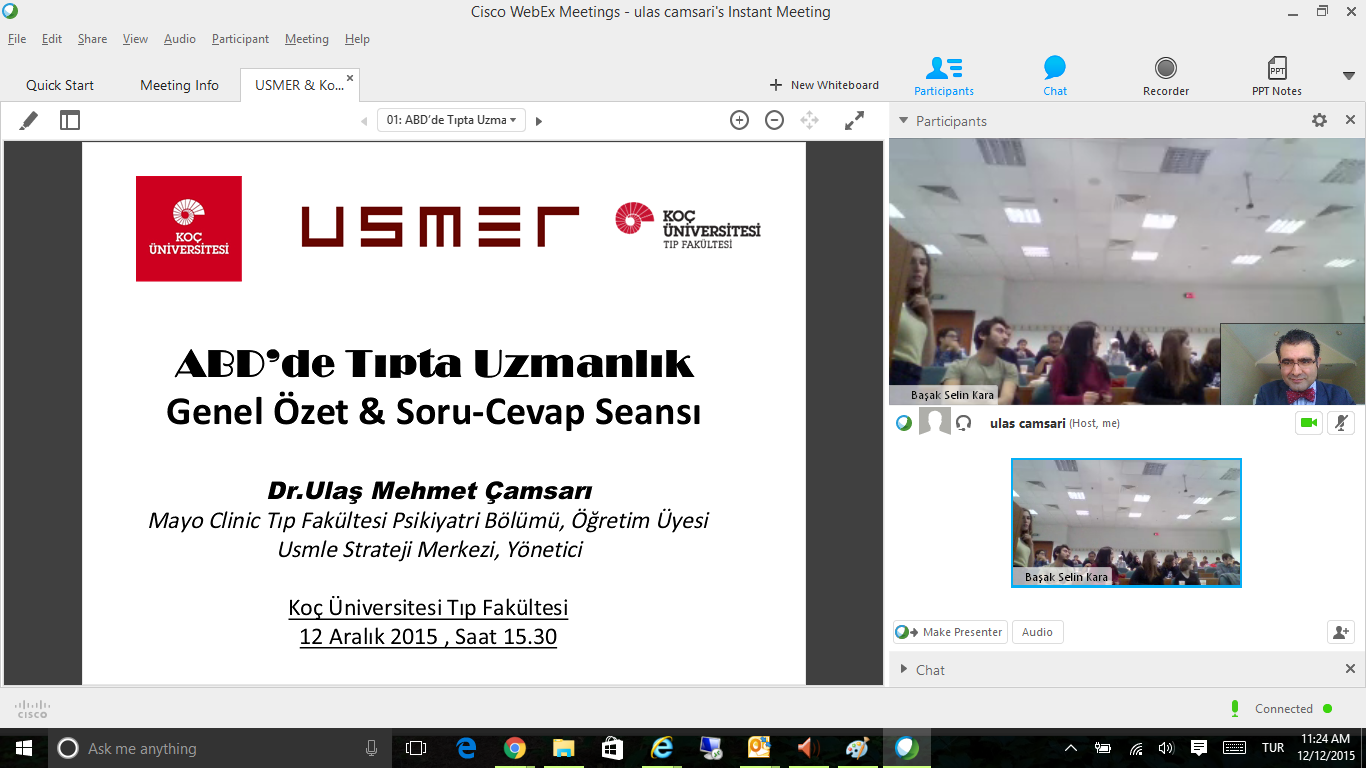Click the self-view video of host
Screen dimensions: 1366x768
click(x=1293, y=364)
